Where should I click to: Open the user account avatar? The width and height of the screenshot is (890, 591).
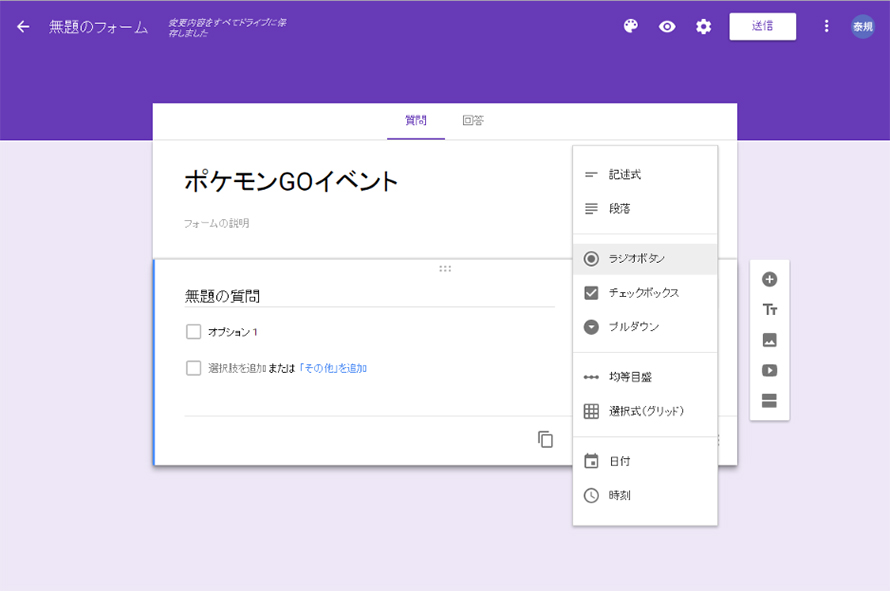[x=862, y=27]
